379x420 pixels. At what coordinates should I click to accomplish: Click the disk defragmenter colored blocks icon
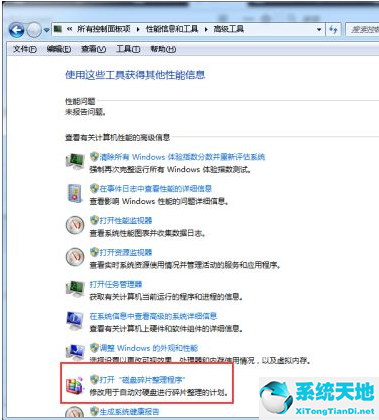tap(74, 387)
